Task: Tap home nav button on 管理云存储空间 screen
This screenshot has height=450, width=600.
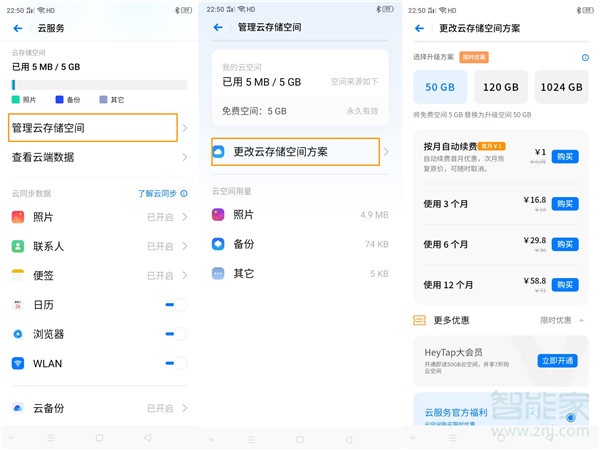Action: [300, 439]
